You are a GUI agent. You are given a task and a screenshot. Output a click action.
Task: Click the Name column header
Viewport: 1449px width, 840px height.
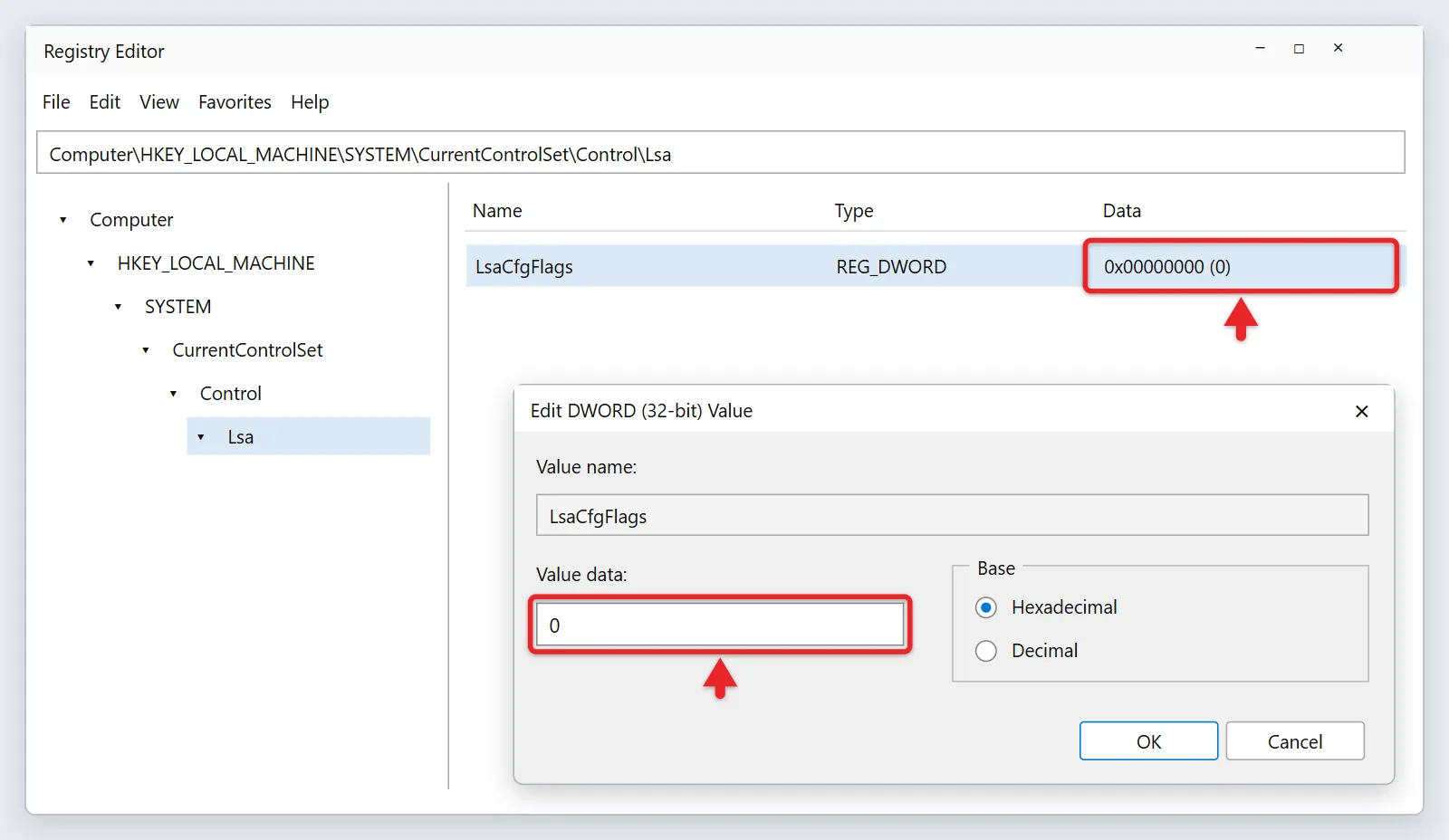coord(497,211)
